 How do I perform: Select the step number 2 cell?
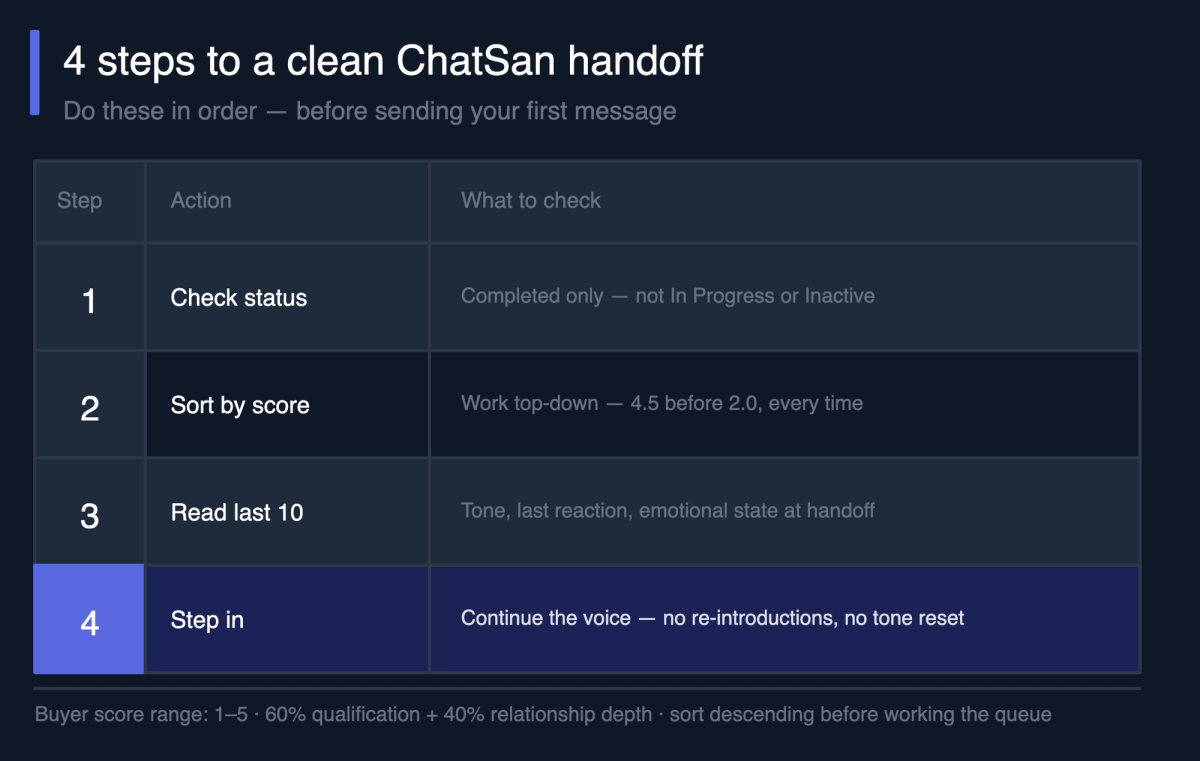89,405
